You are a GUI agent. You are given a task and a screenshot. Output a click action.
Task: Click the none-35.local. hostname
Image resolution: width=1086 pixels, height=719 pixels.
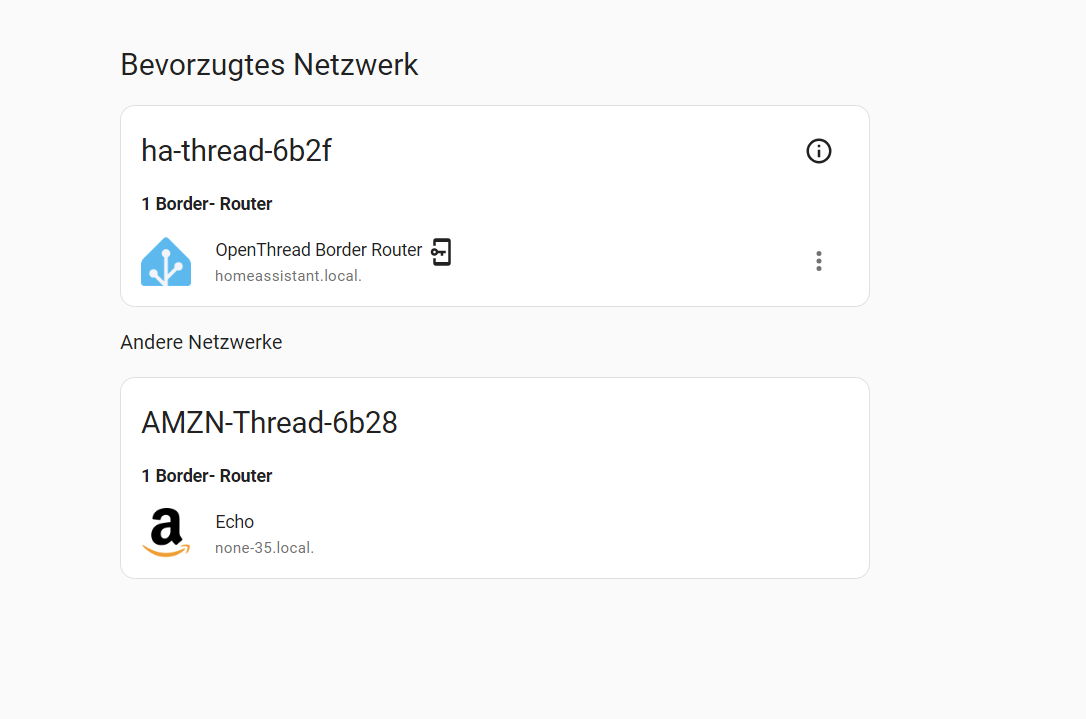[x=265, y=548]
